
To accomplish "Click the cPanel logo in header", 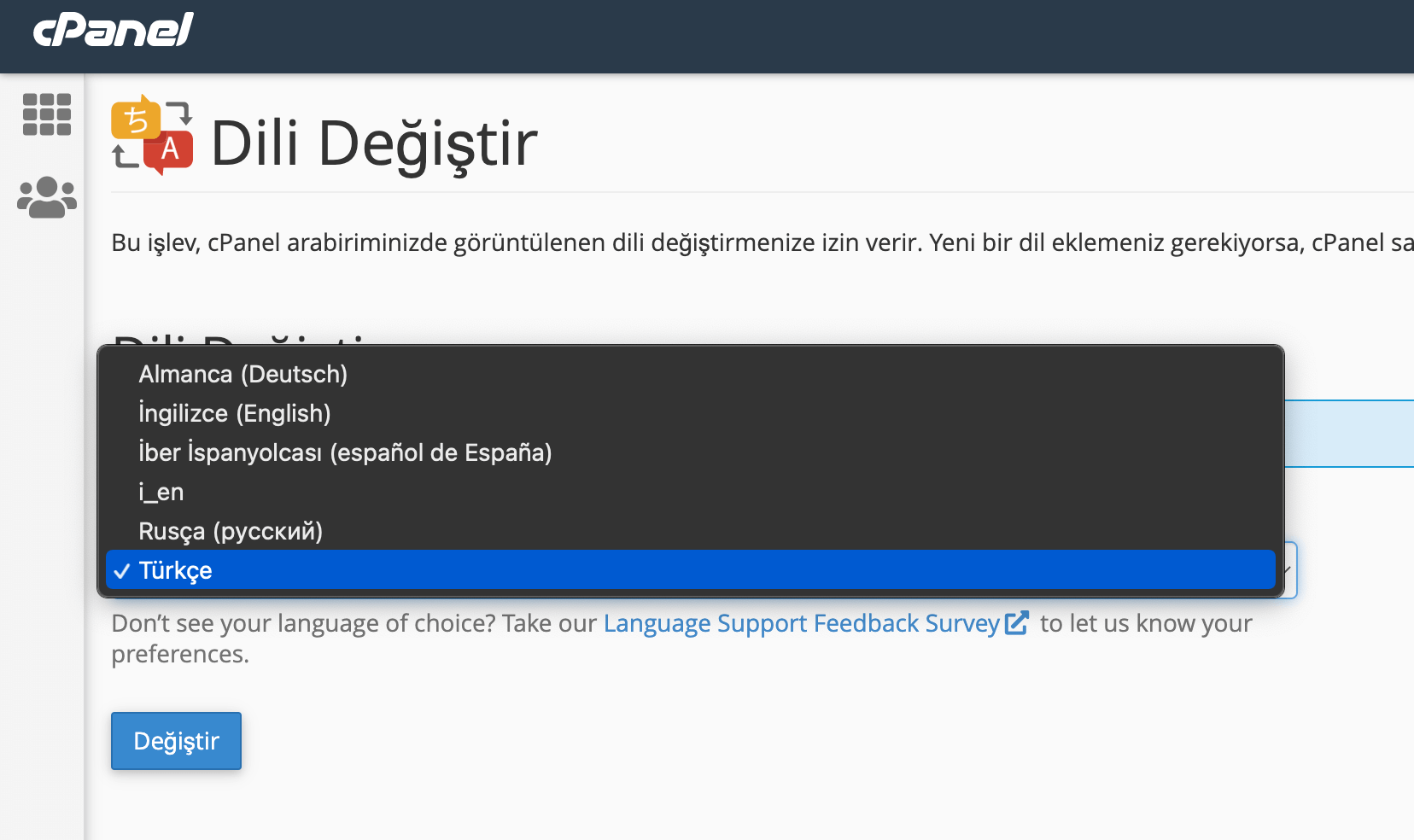I will click(x=113, y=30).
